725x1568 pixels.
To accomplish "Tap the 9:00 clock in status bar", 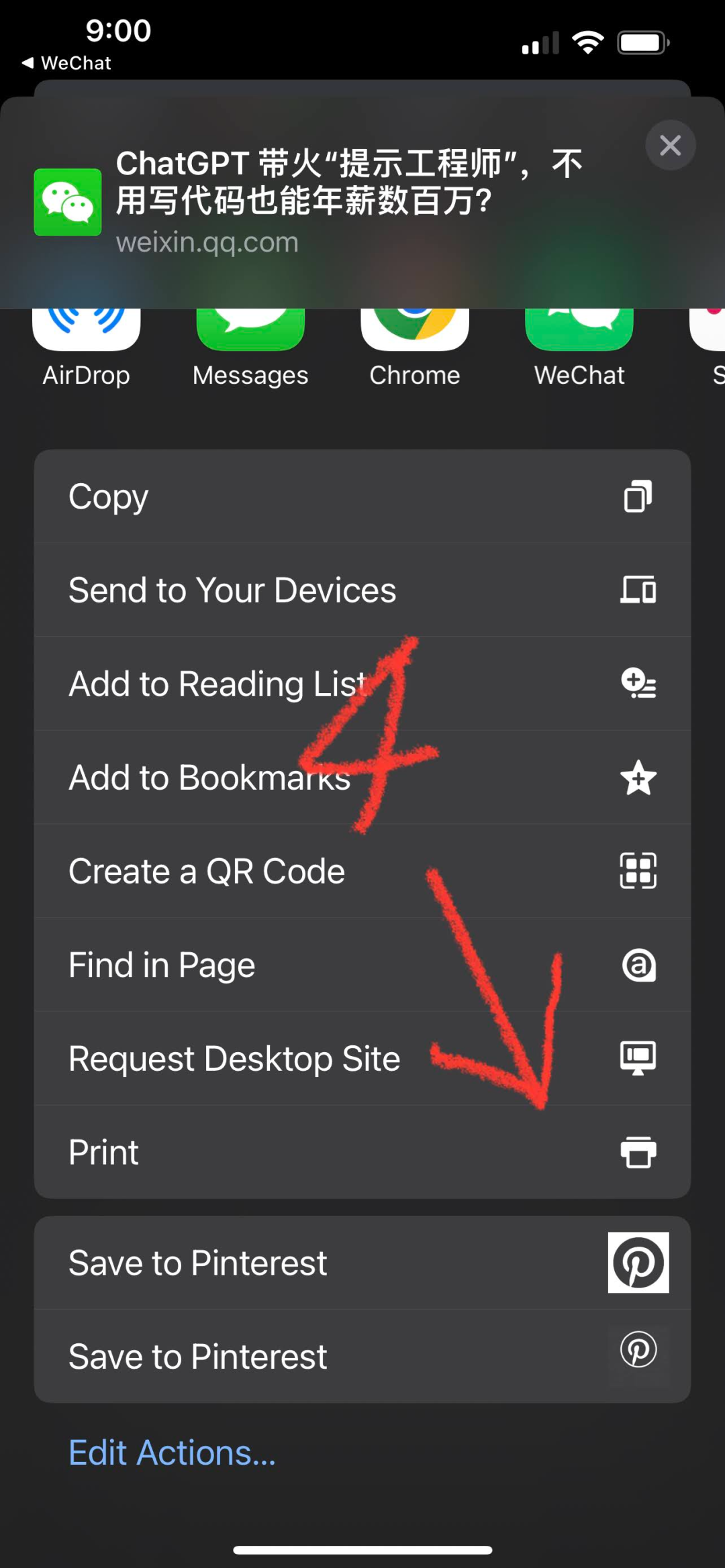I will (x=118, y=31).
